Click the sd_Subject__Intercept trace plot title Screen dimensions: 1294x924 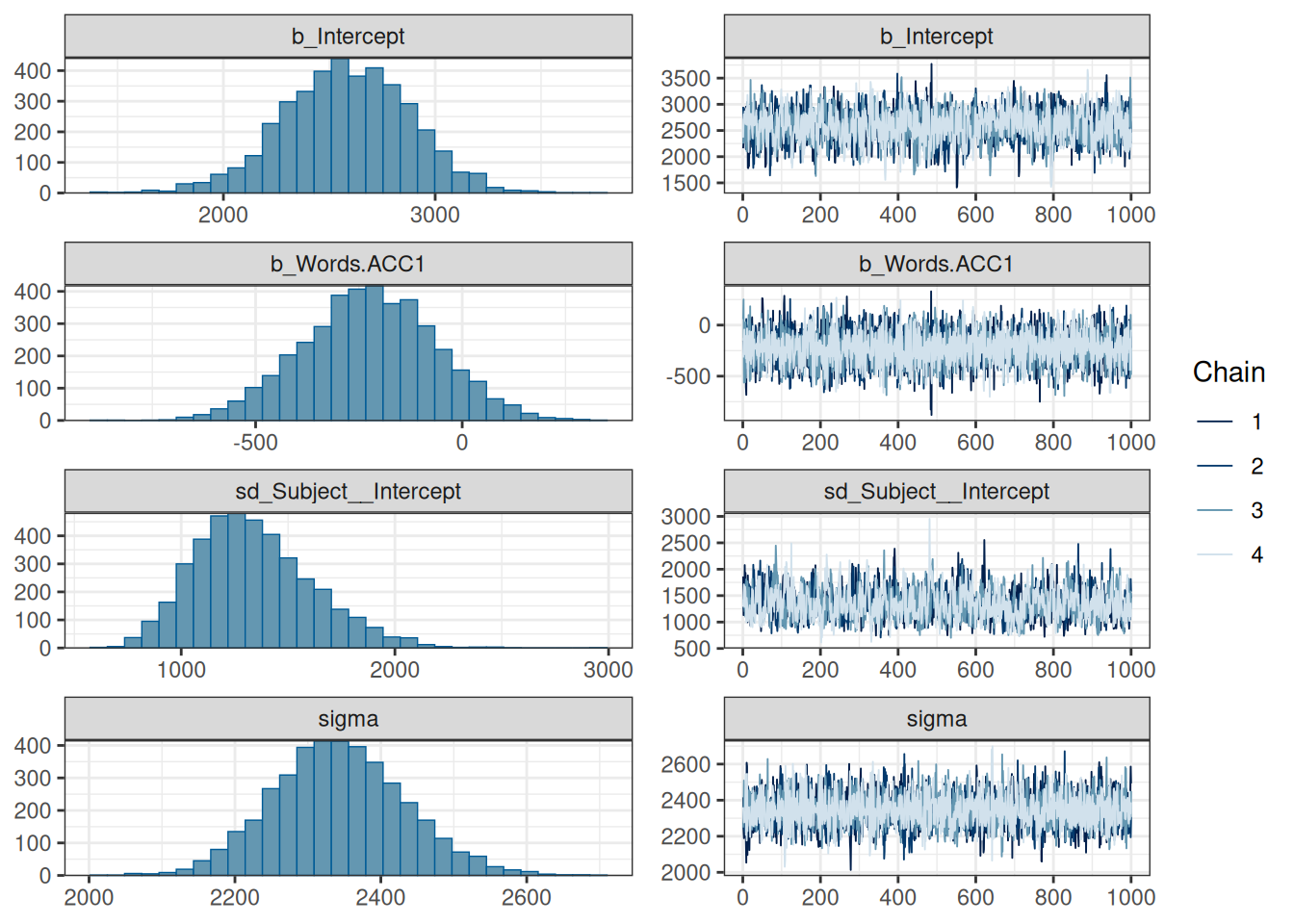(936, 492)
